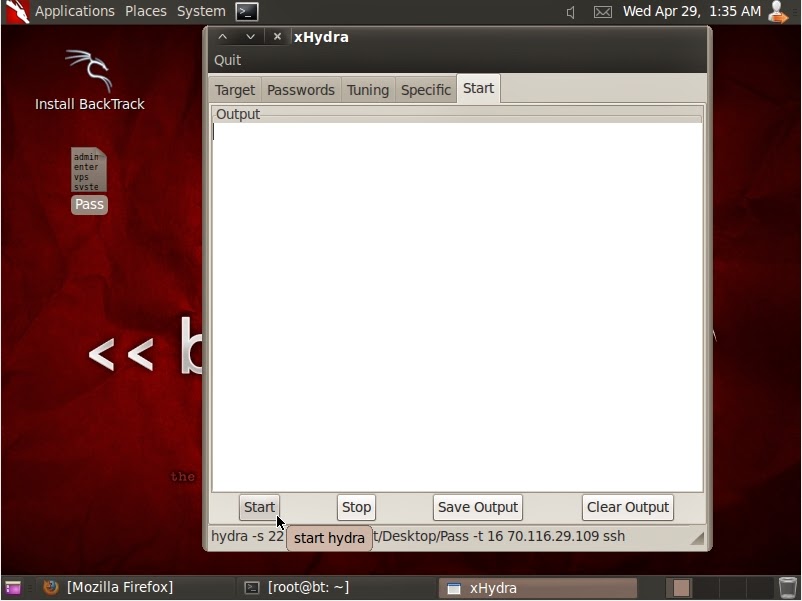The height and width of the screenshot is (601, 802).
Task: Open the BackTrack dragon menu icon
Action: click(17, 12)
